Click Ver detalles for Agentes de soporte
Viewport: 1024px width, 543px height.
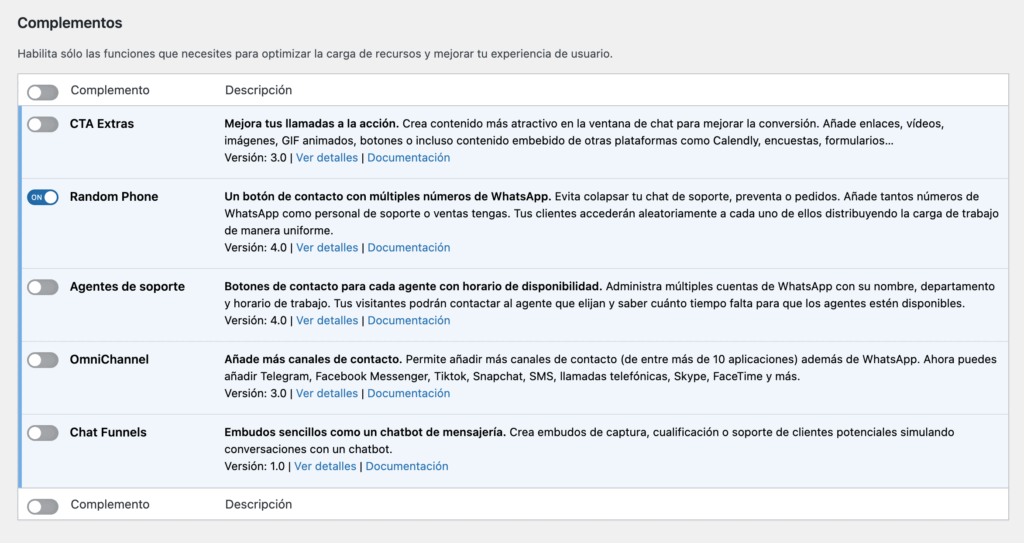click(327, 321)
